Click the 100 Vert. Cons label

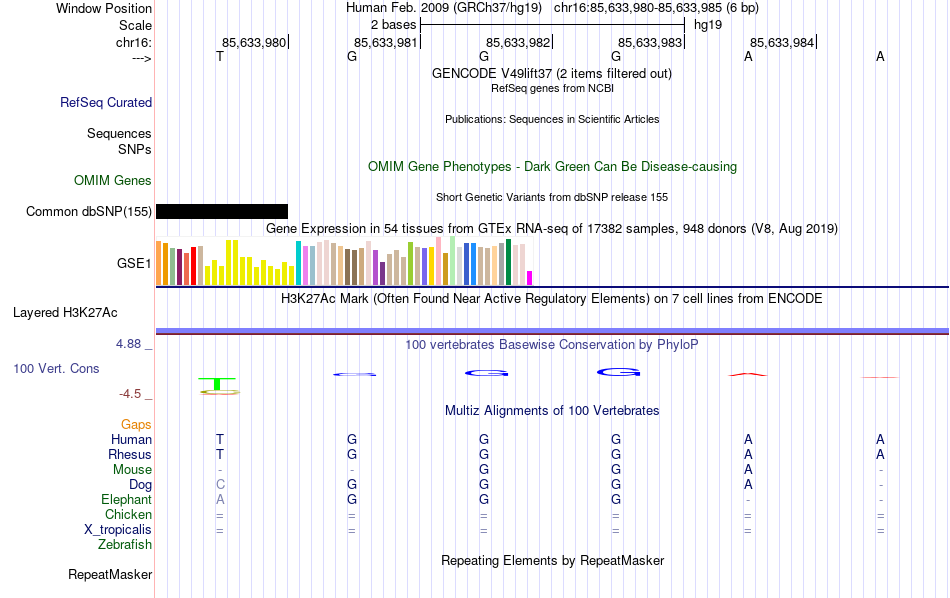click(56, 368)
